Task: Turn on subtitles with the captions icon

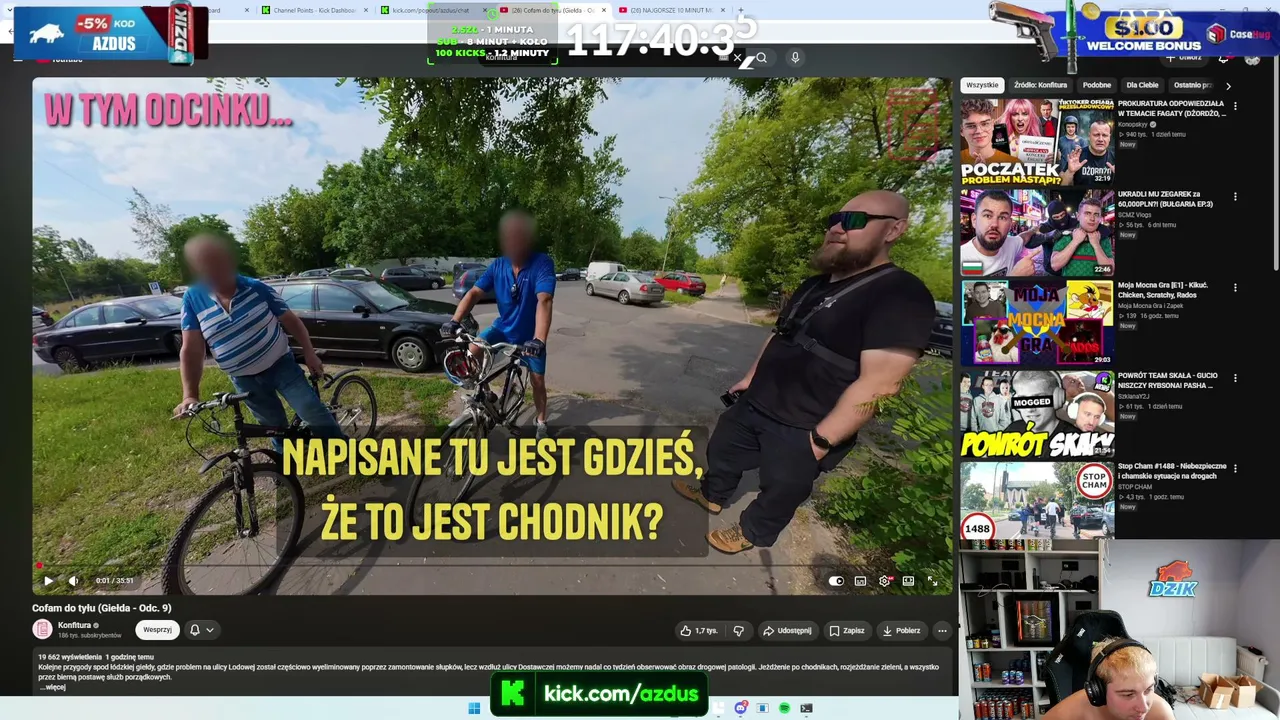Action: pos(860,581)
